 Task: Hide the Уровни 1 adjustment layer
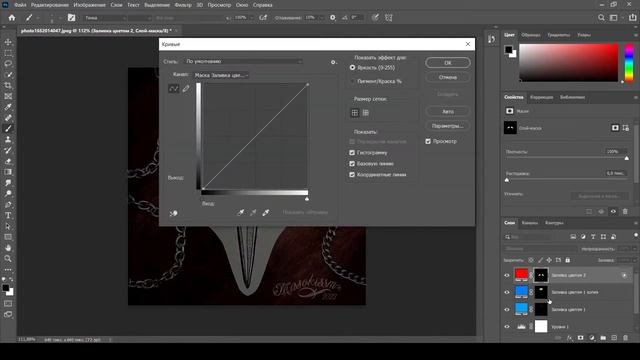(507, 327)
